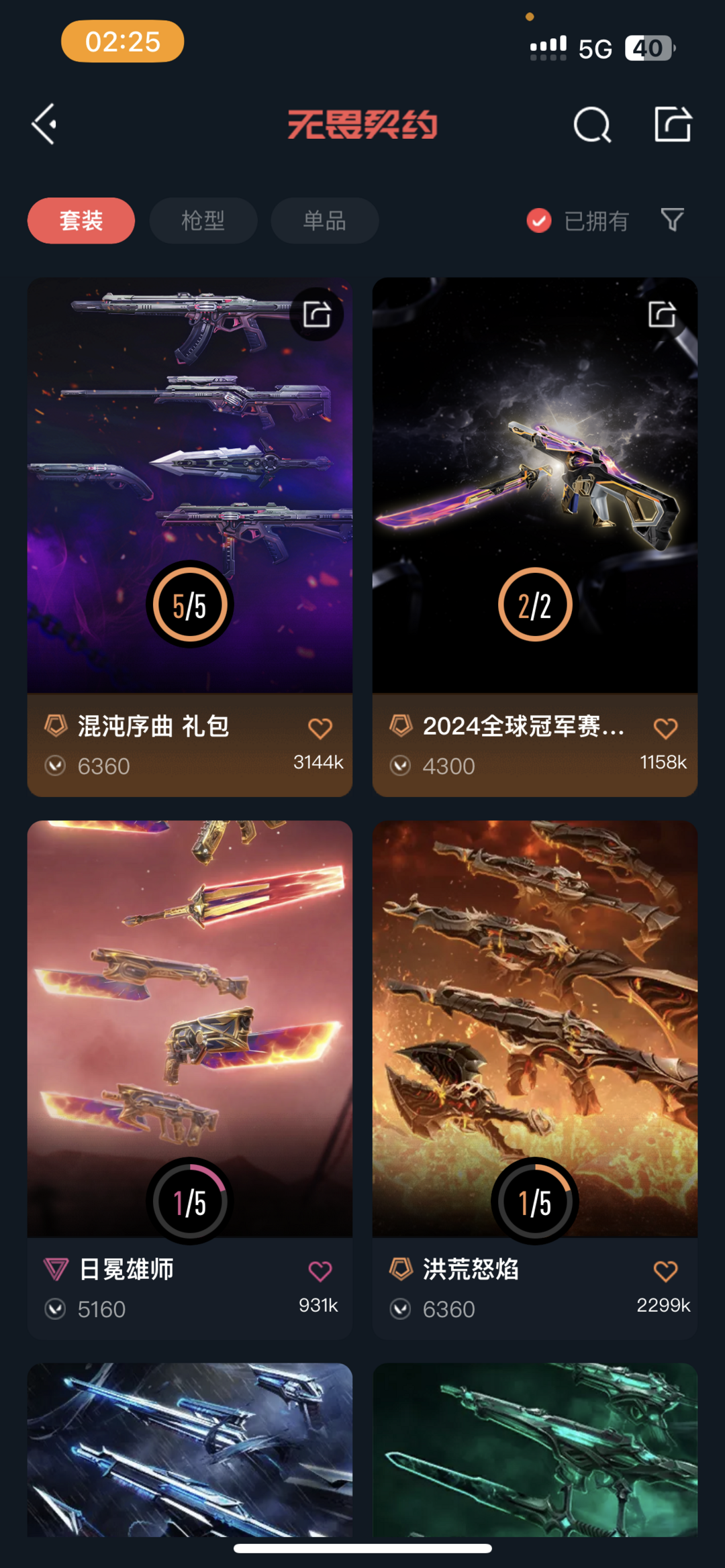The width and height of the screenshot is (725, 1568).
Task: Tap the back arrow icon
Action: (44, 124)
